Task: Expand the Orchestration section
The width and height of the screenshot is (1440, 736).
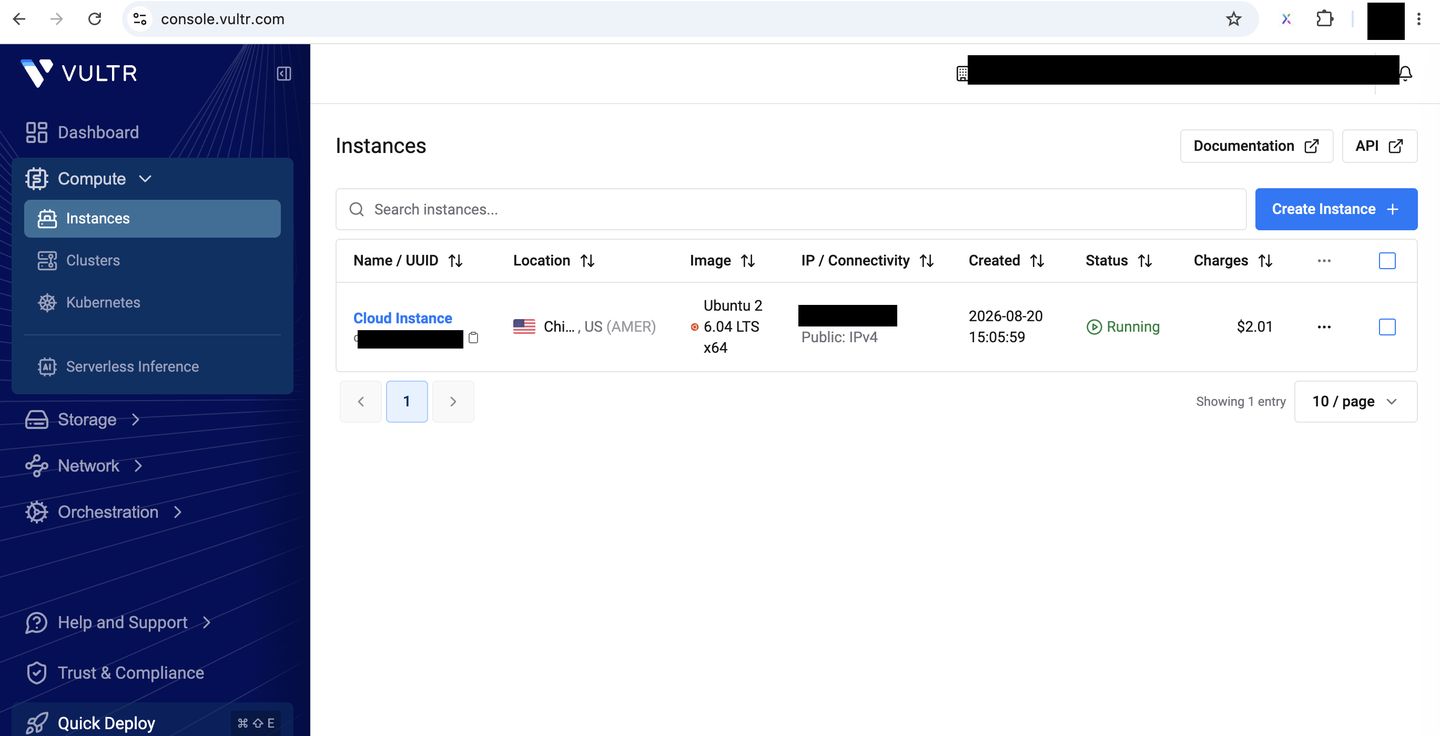Action: (104, 512)
